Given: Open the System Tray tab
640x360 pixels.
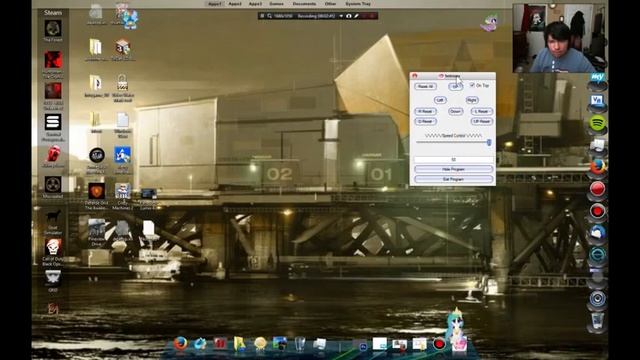Looking at the screenshot, I should click(358, 4).
